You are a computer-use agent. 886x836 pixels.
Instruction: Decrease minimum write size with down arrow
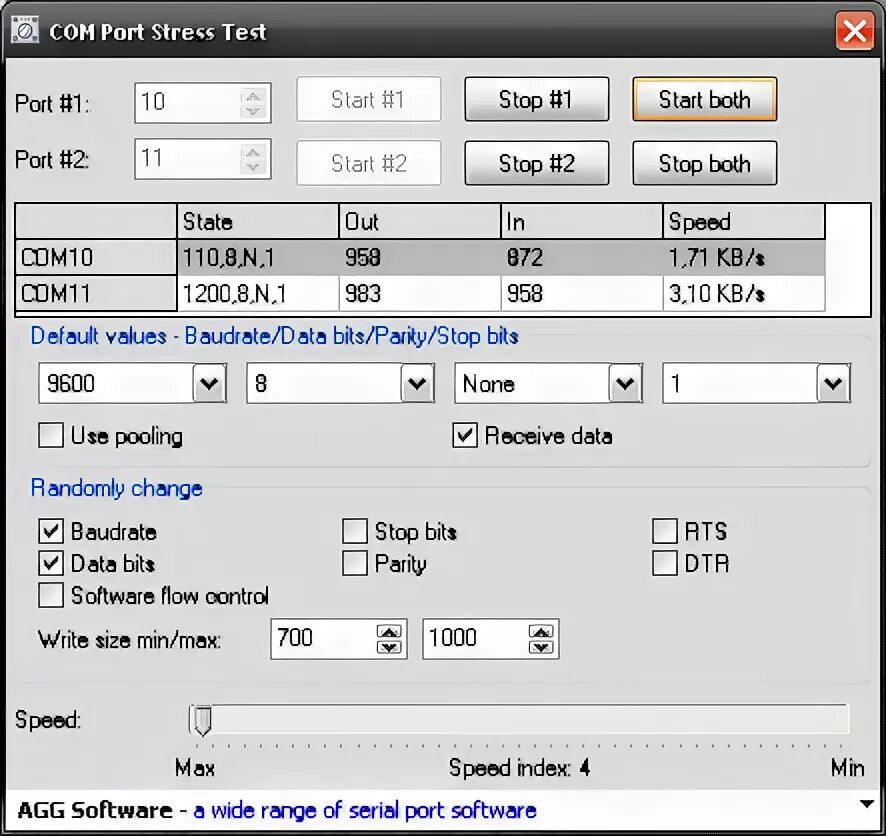point(389,647)
